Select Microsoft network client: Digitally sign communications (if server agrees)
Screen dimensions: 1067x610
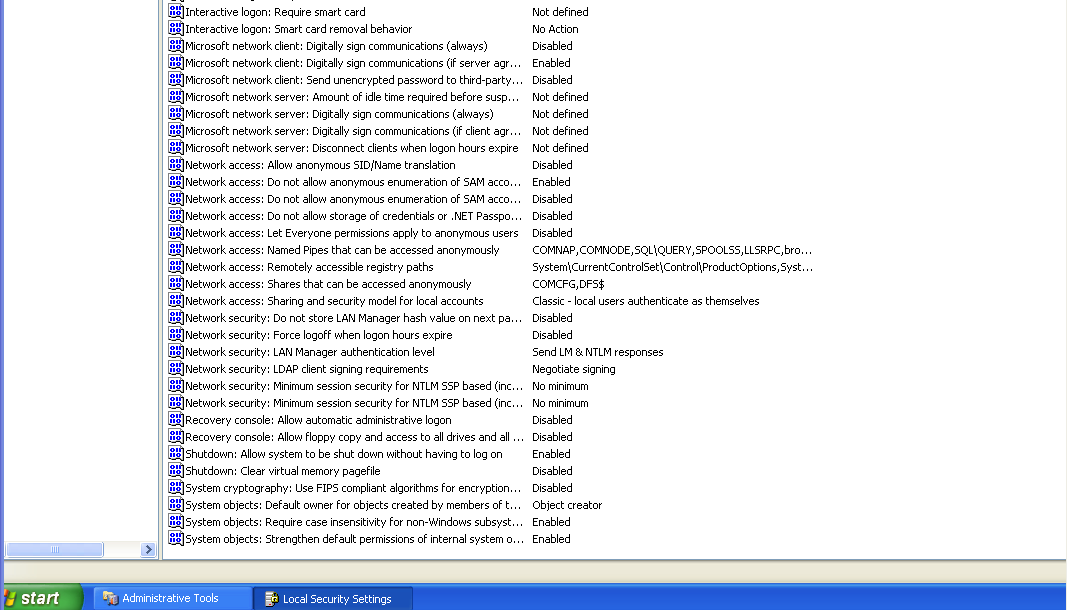[x=352, y=63]
